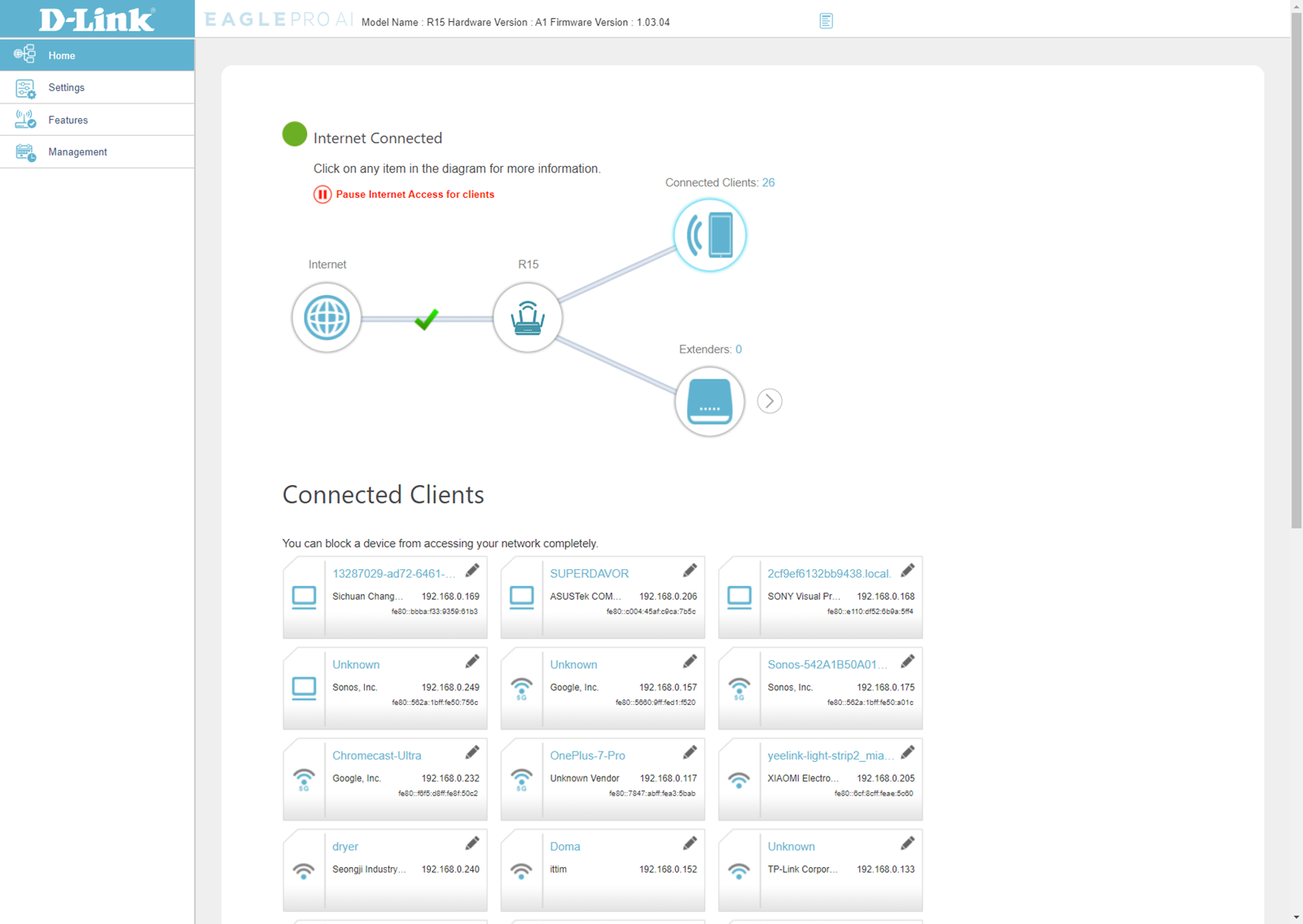This screenshot has width=1303, height=924.
Task: Edit the Sonos-542A1B50A01 client
Action: coord(907,662)
